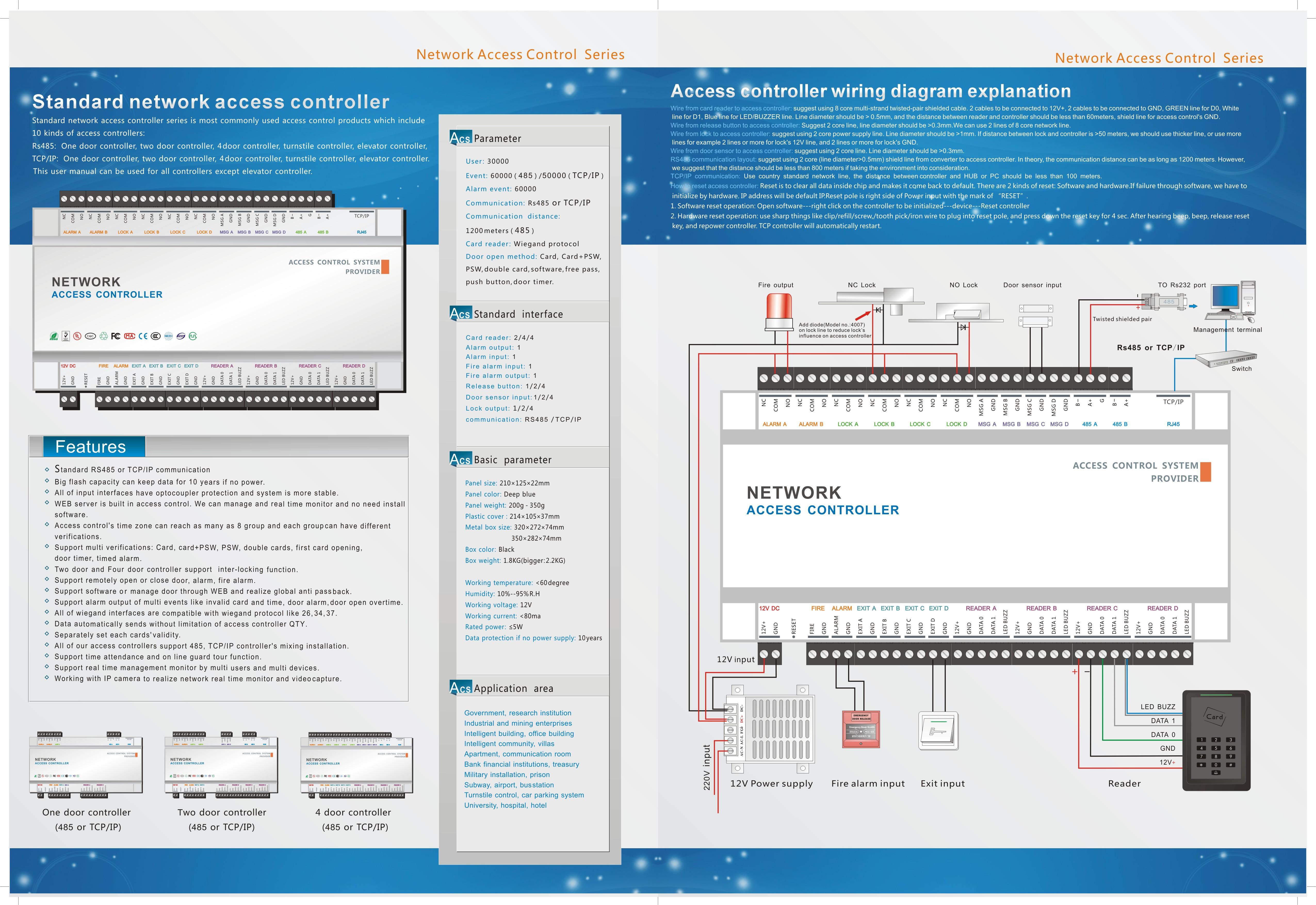Click the 'DATA 1' wire label by reader
Screen dimensions: 1316x905
point(1163,721)
